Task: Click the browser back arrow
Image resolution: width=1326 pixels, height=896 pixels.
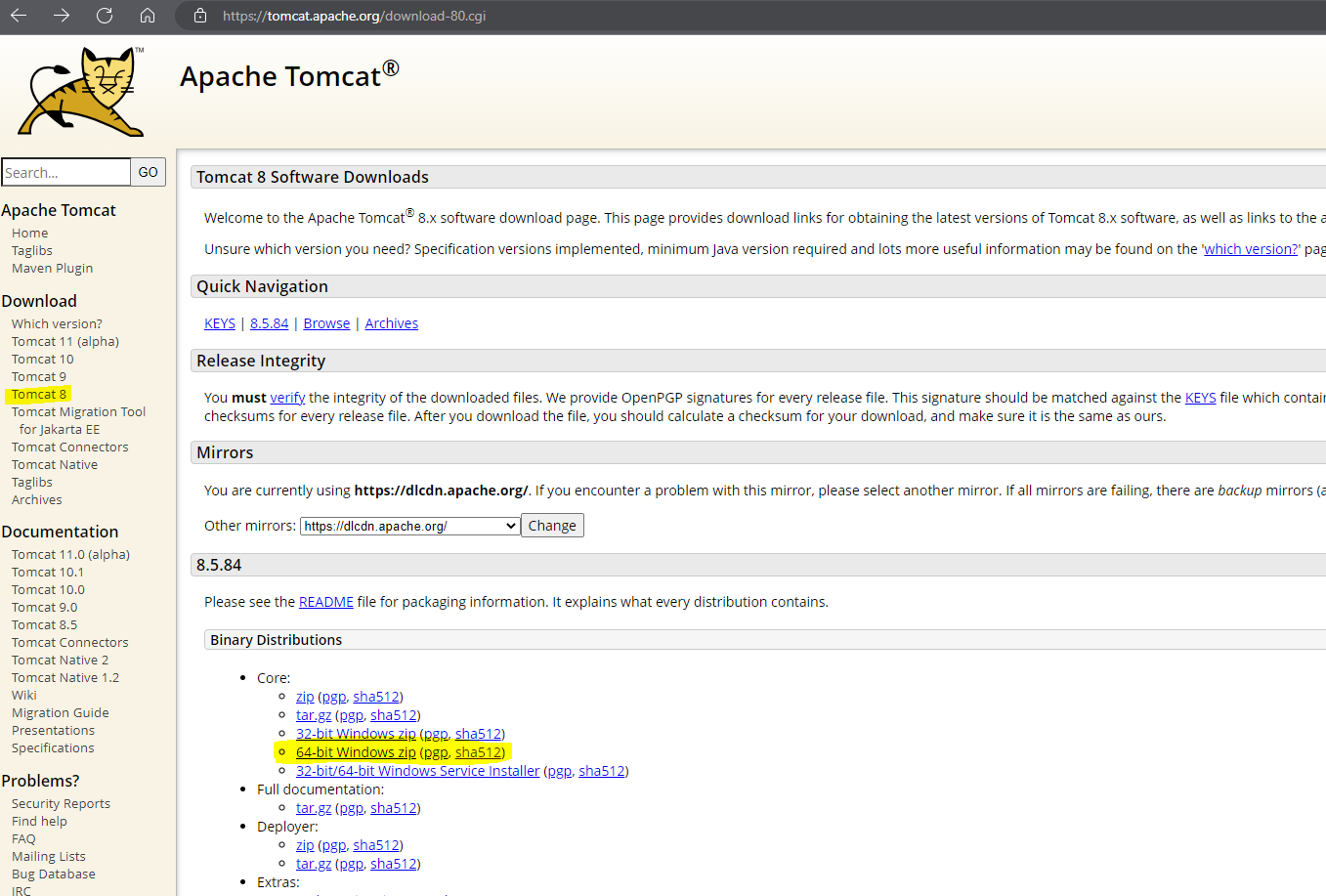Action: tap(19, 16)
